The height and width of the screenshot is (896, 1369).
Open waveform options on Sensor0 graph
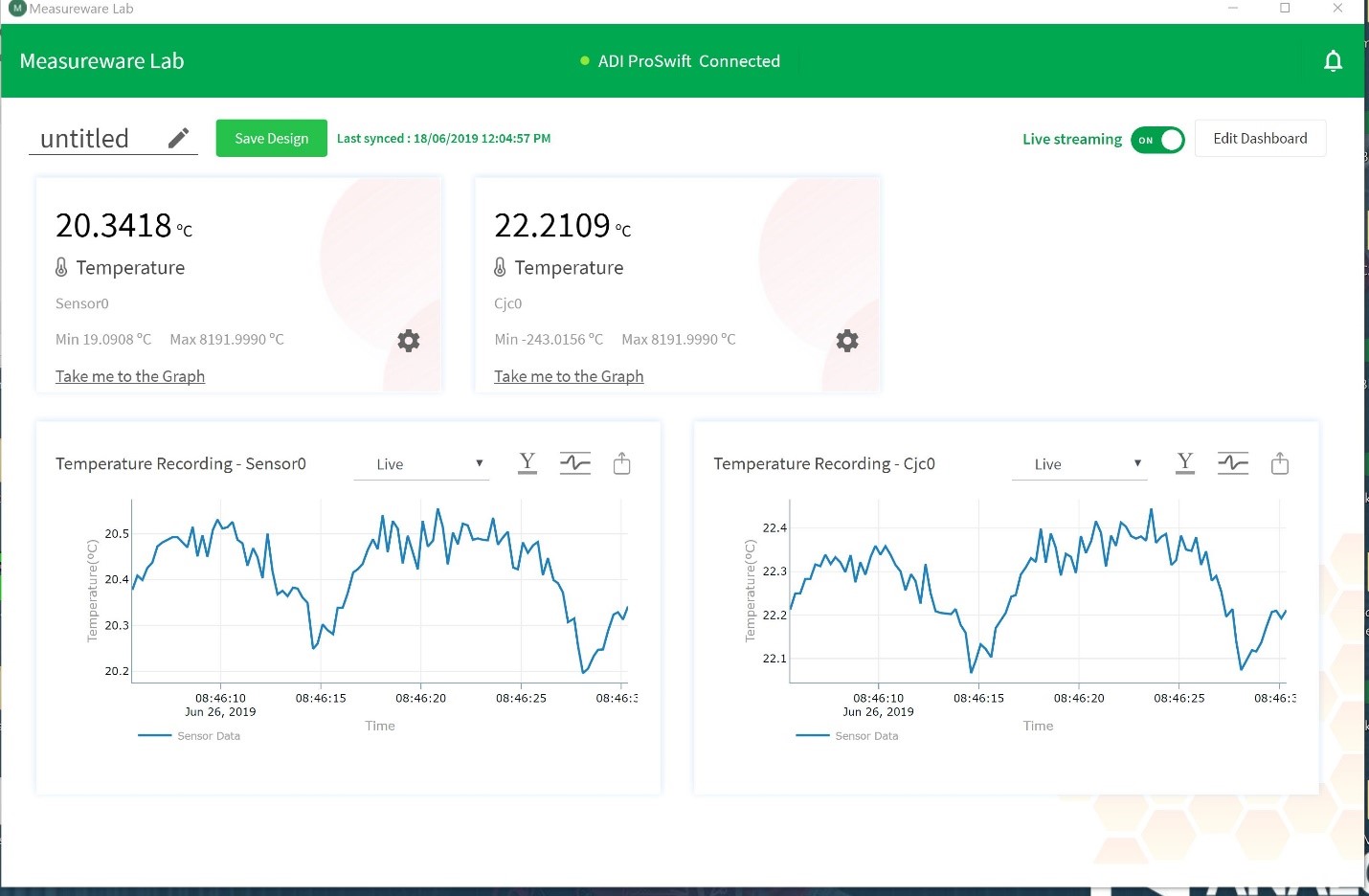[575, 464]
